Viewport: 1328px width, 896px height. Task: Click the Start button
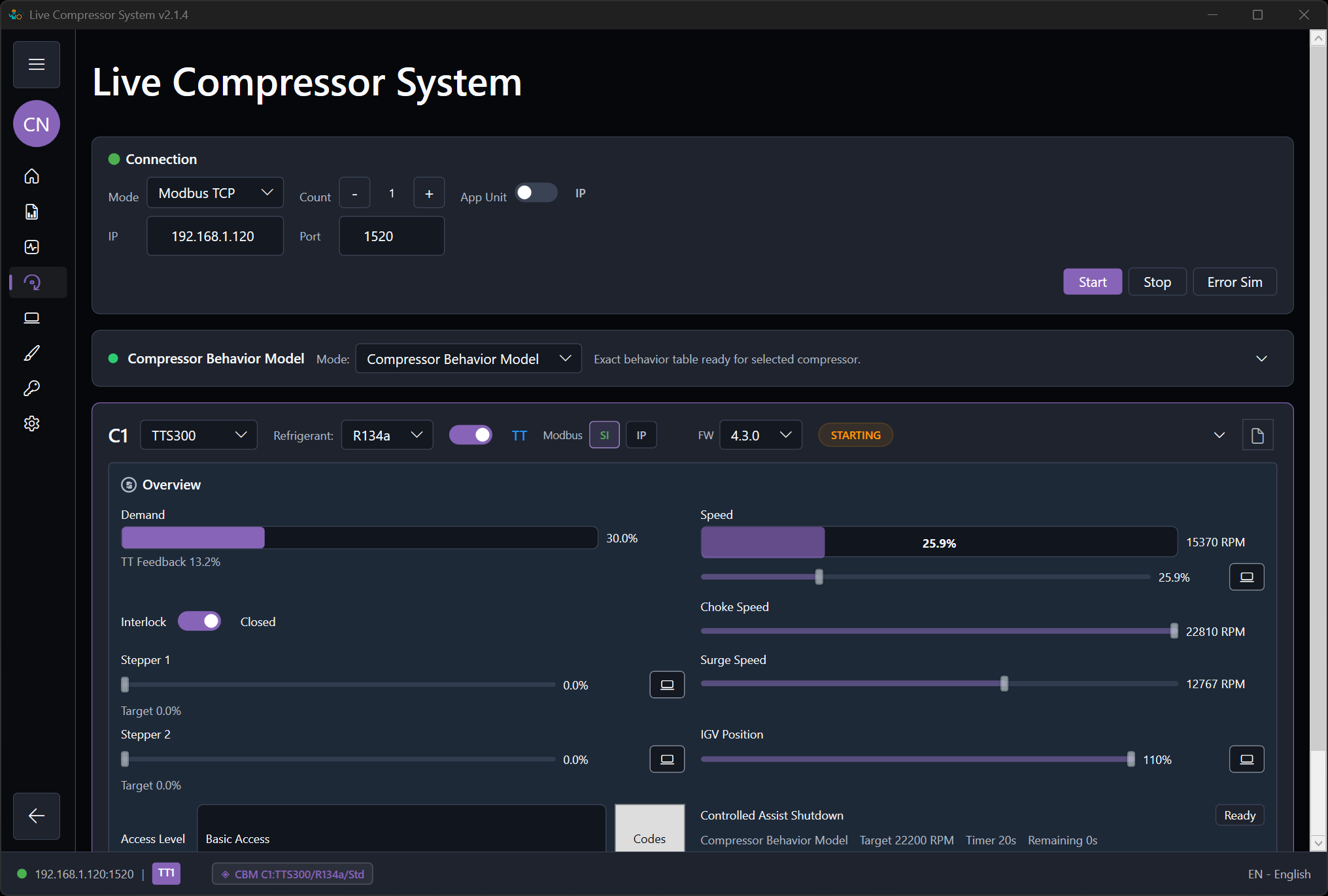tap(1093, 282)
